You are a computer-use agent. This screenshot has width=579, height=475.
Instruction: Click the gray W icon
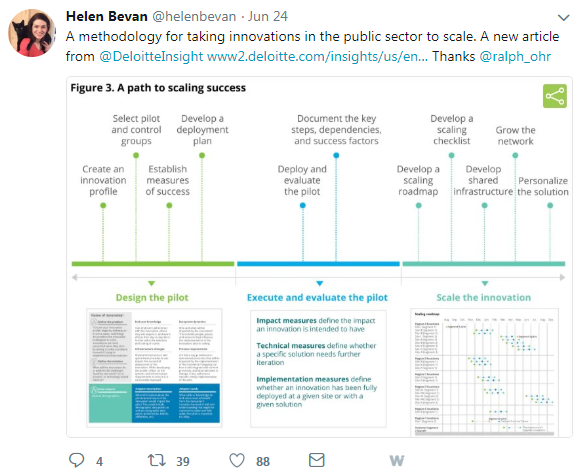(397, 461)
